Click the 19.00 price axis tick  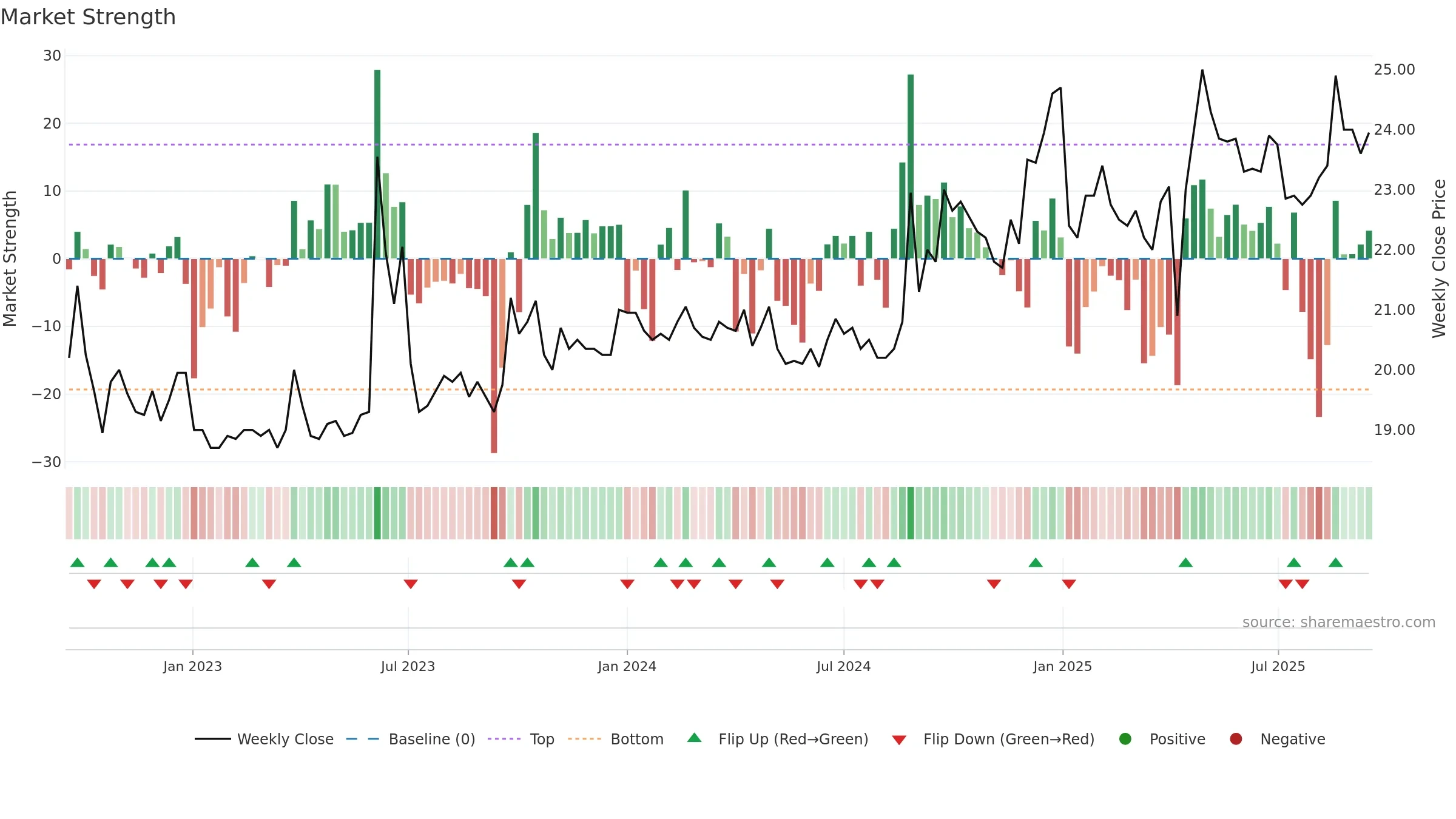(1394, 430)
